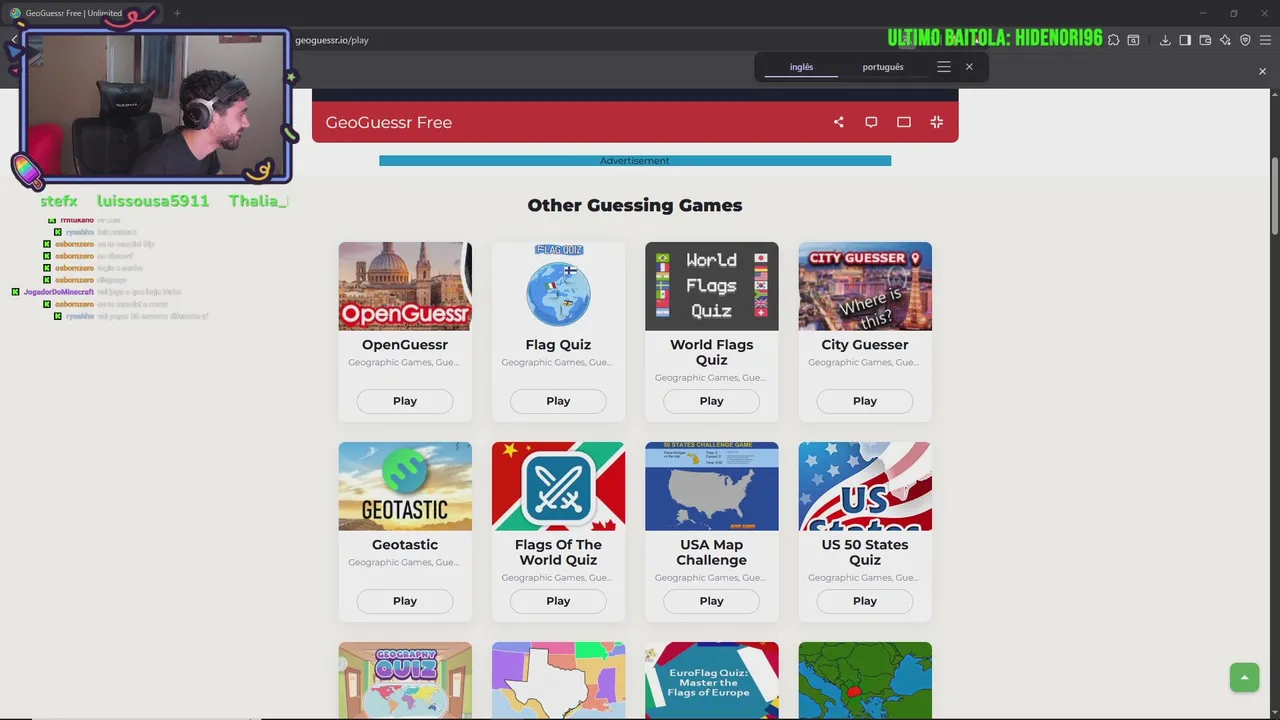Viewport: 1280px width, 720px height.
Task: Switch translation to inglês tab
Action: click(802, 67)
